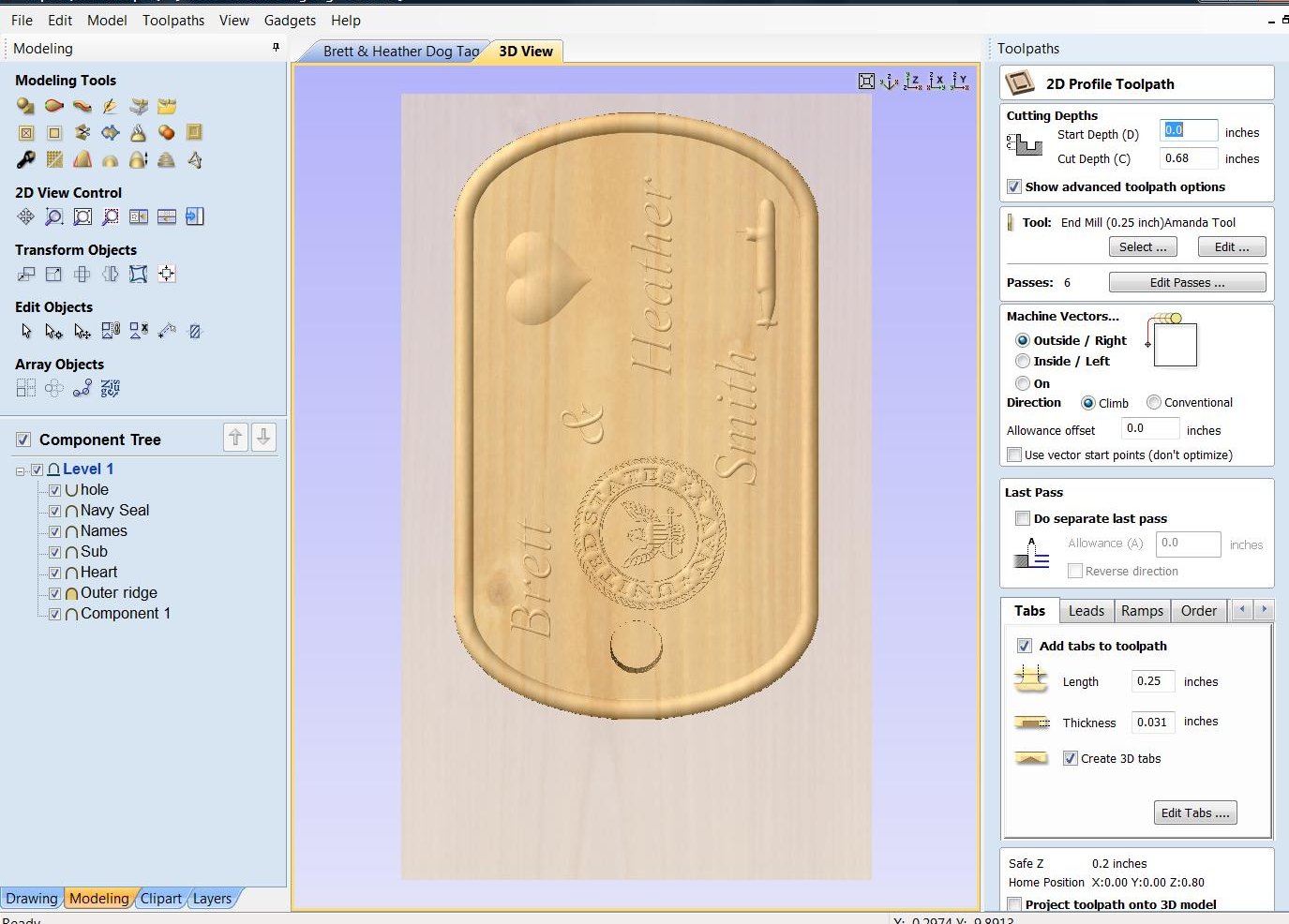Click the 3D zoom-to-fit view icon

click(x=867, y=82)
